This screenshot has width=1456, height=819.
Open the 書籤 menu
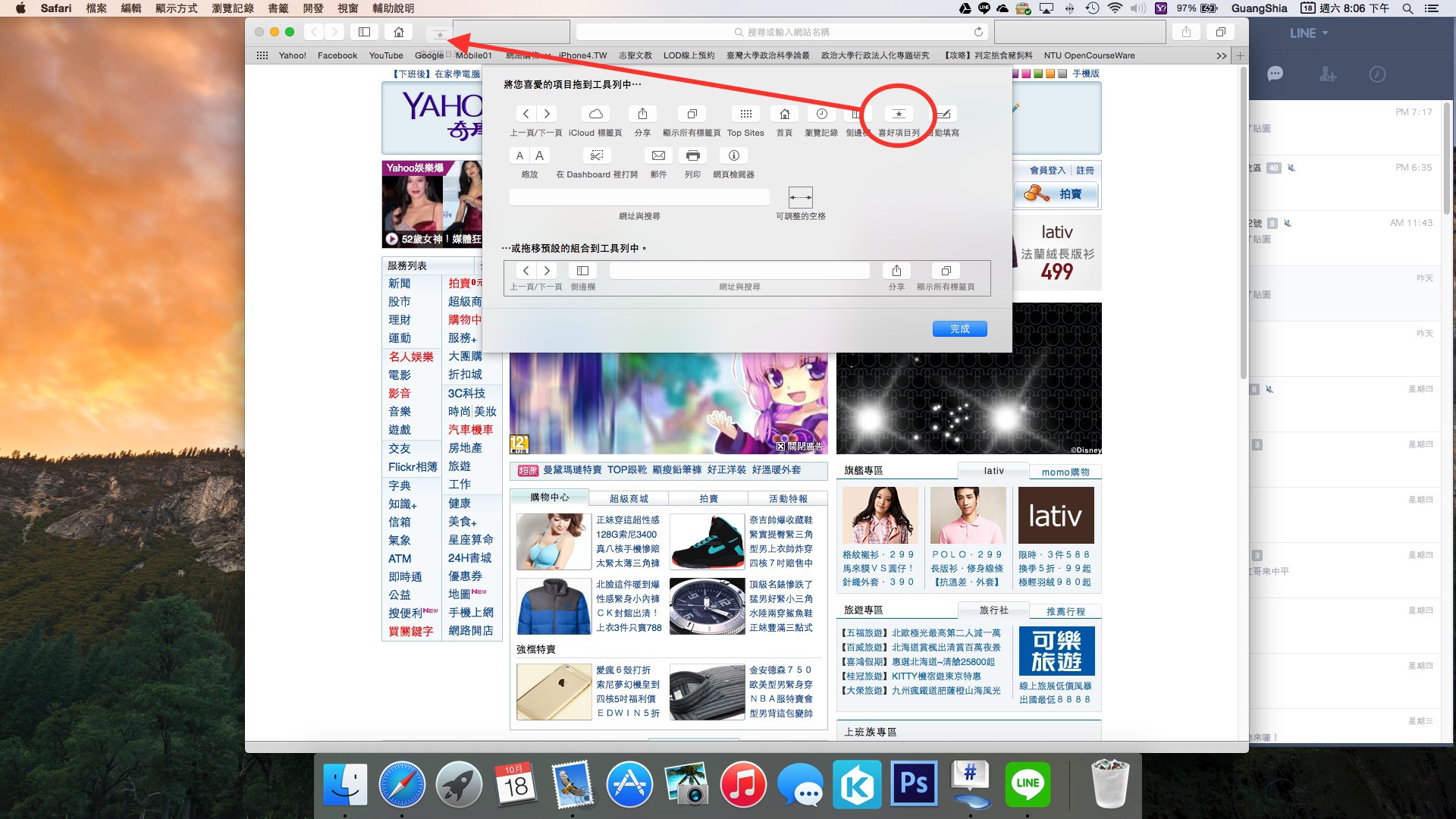click(278, 8)
